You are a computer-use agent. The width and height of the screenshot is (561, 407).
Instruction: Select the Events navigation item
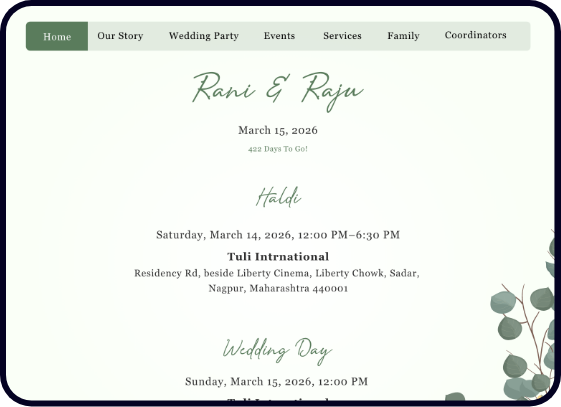(x=279, y=36)
